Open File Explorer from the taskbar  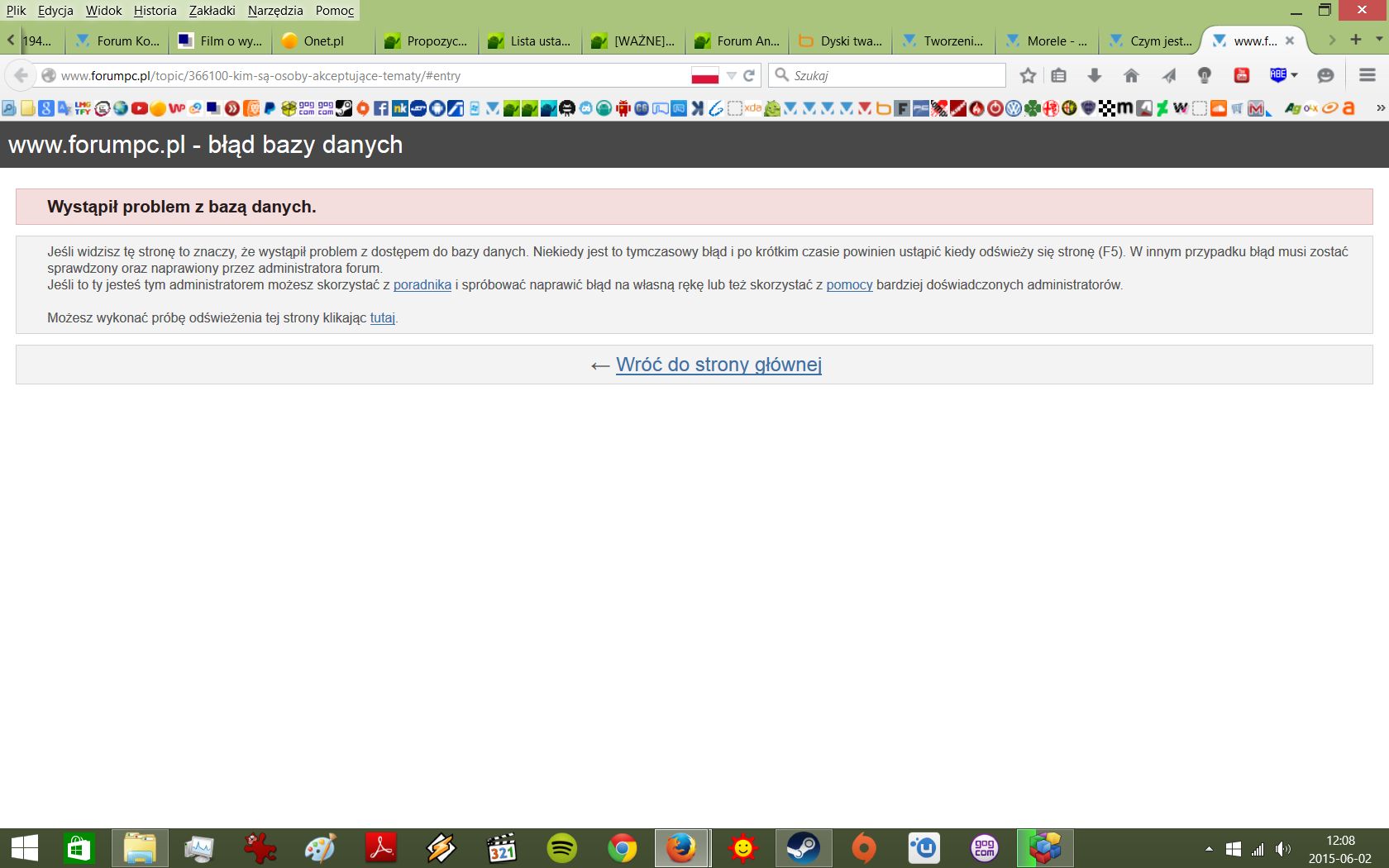140,848
